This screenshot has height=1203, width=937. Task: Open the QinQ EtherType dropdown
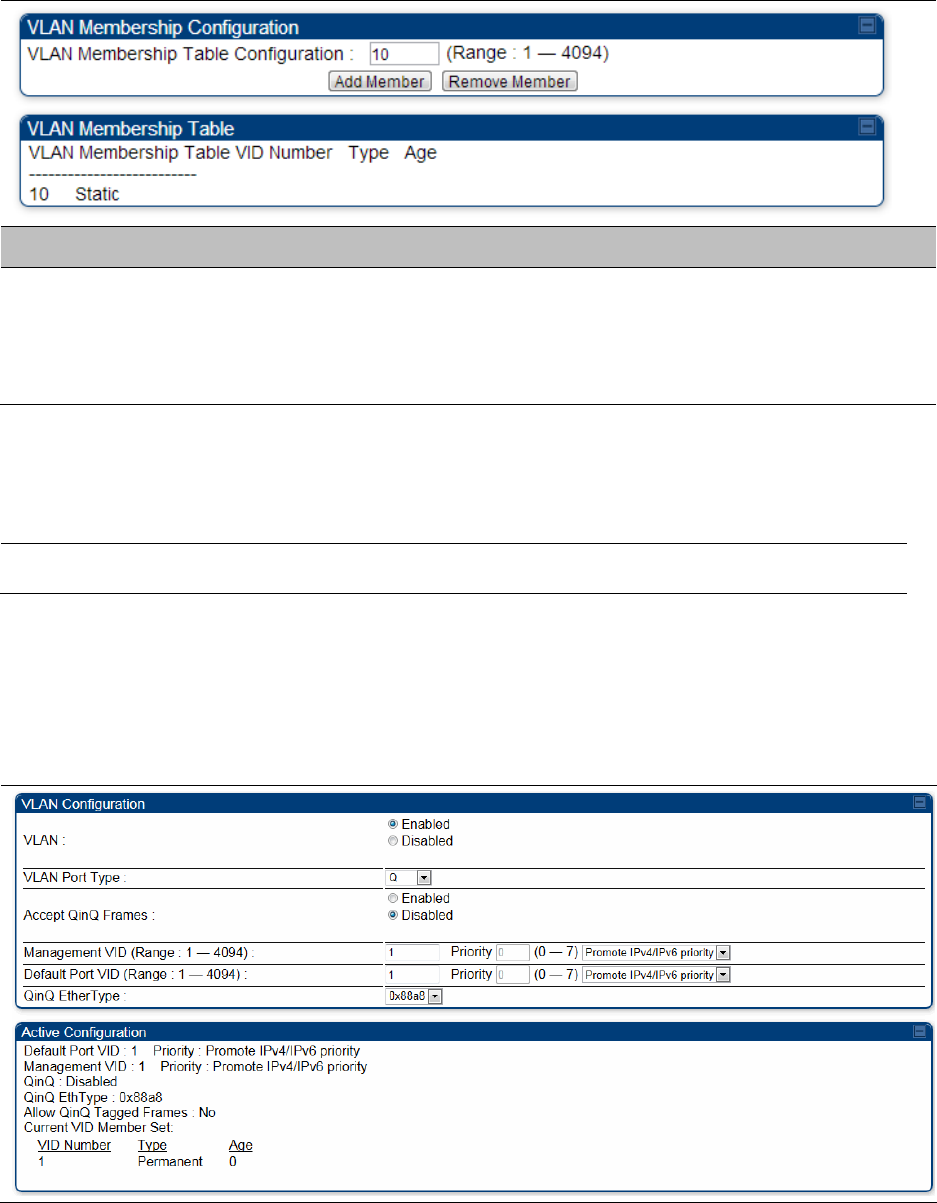414,996
